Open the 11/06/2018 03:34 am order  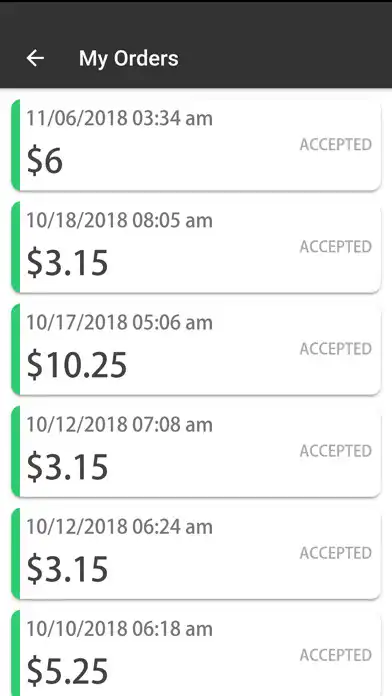pyautogui.click(x=196, y=145)
